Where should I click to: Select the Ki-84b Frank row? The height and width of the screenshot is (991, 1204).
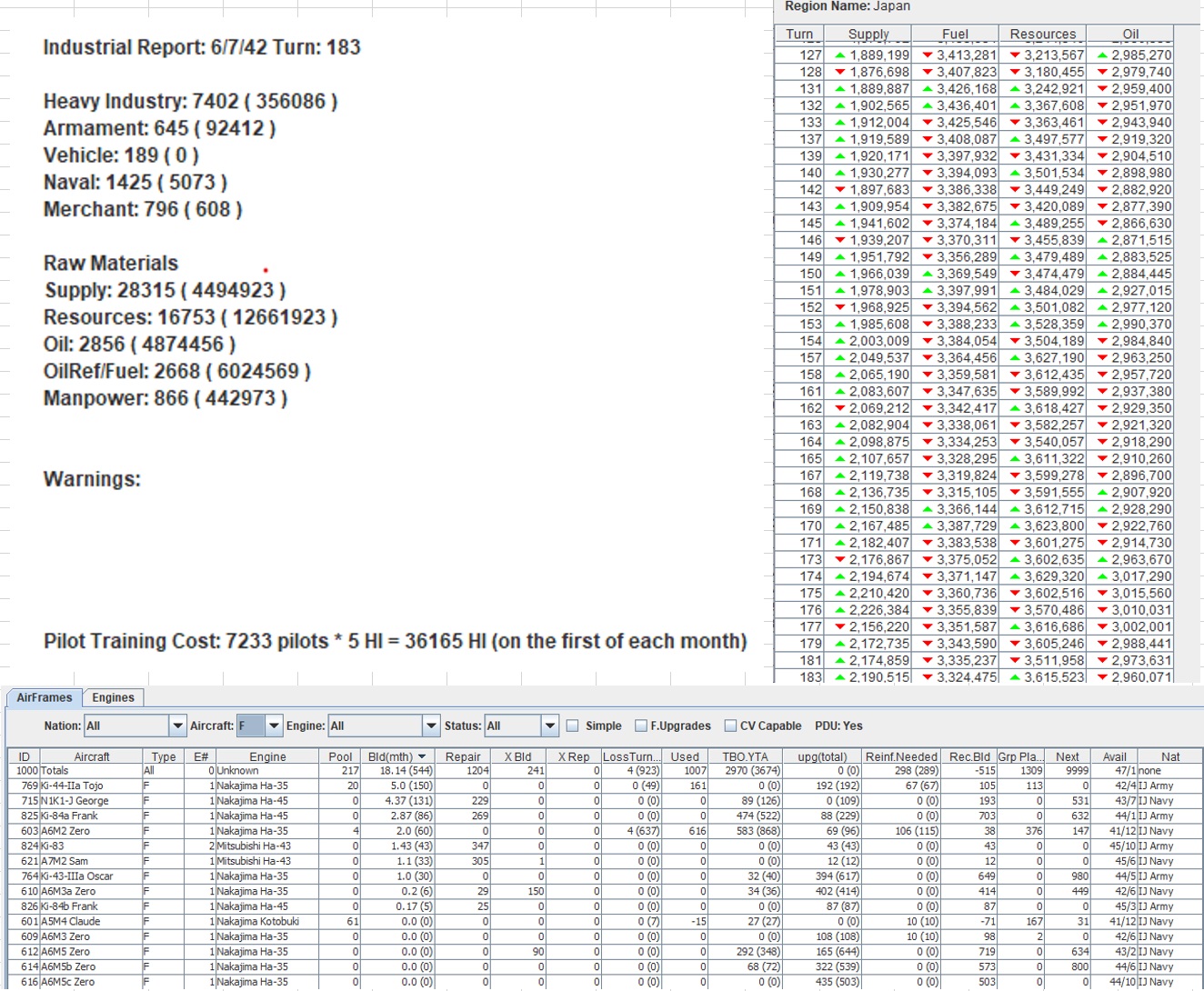(605, 906)
